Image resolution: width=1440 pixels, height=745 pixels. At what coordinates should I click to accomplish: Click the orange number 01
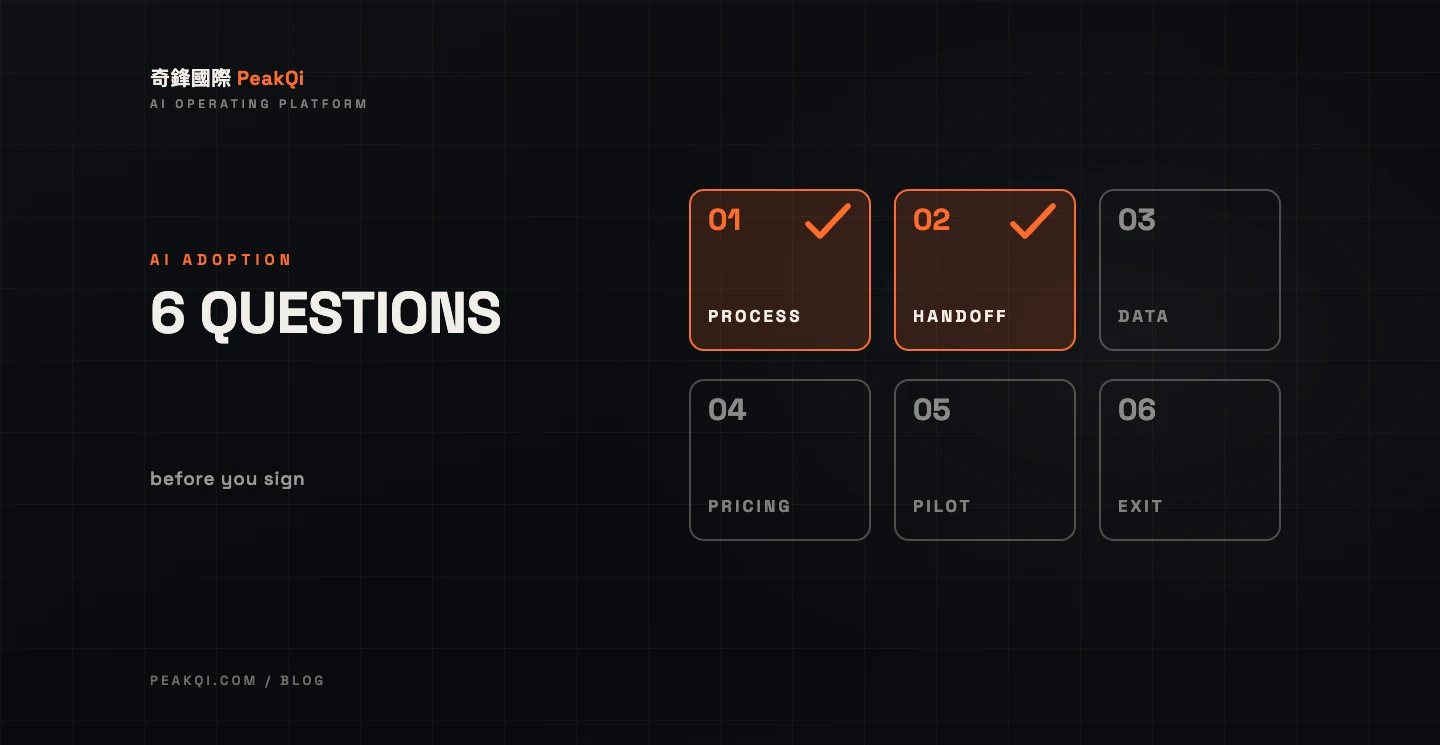pos(725,220)
